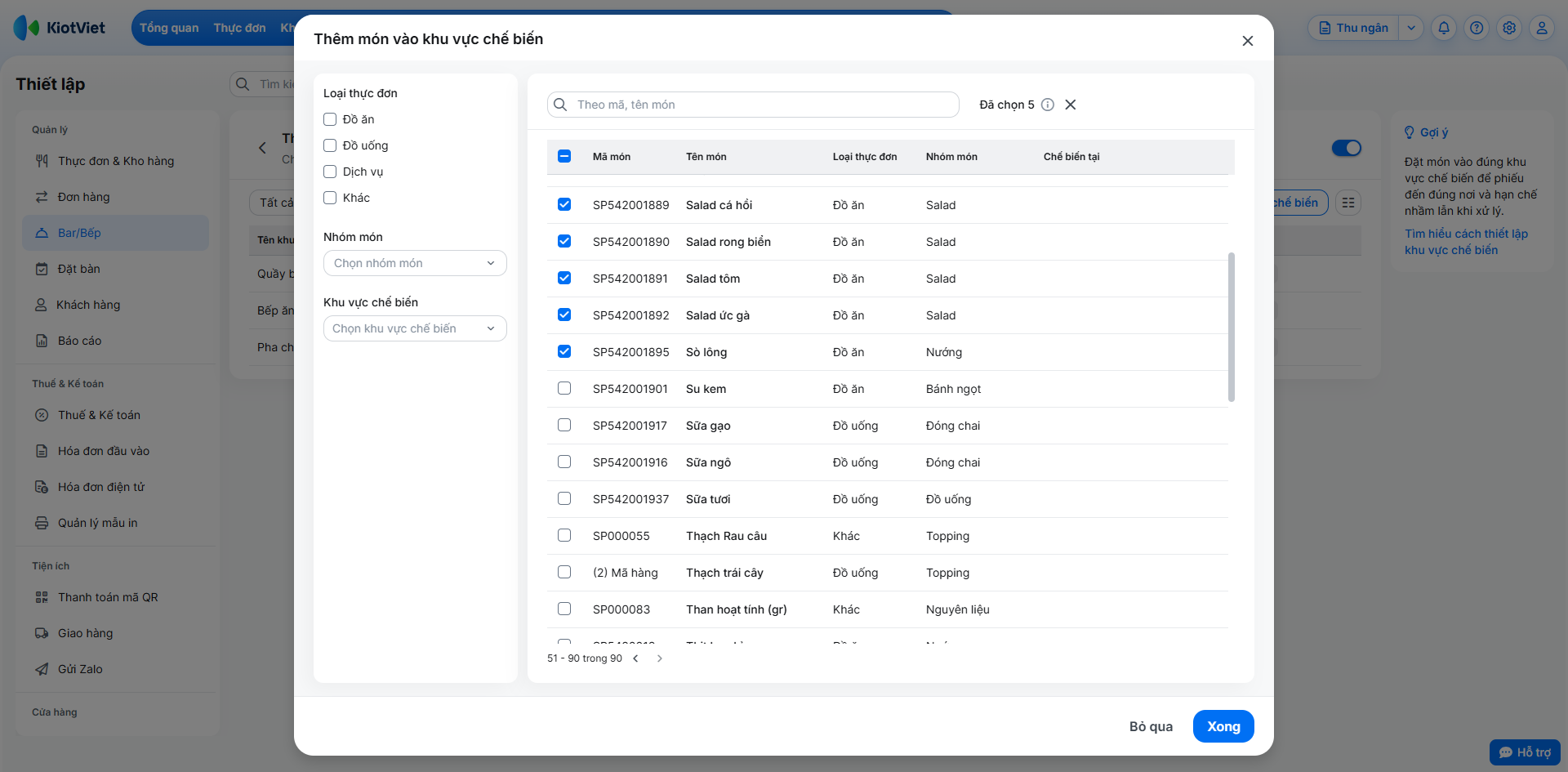Open Khách hàng settings
The height and width of the screenshot is (772, 1568).
point(115,305)
